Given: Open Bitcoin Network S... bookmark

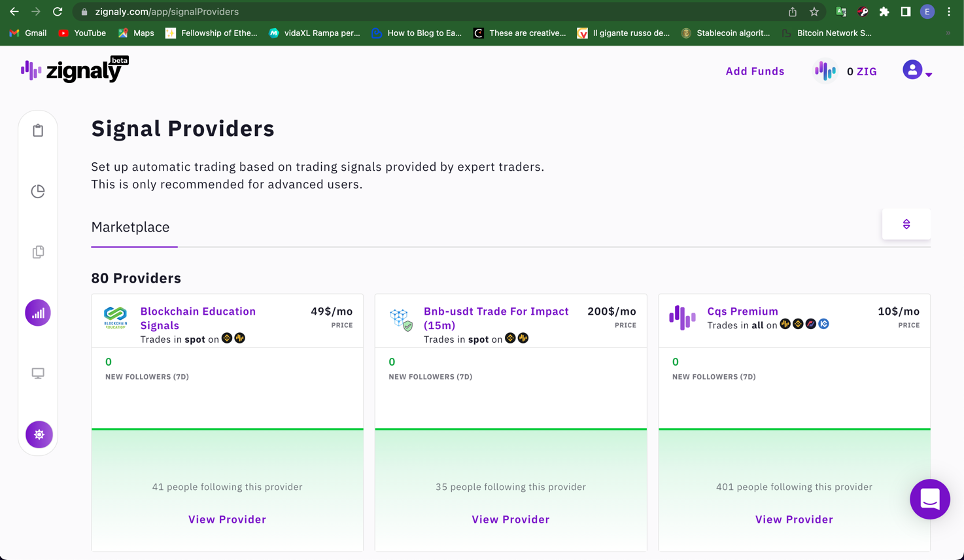Looking at the screenshot, I should (x=826, y=33).
